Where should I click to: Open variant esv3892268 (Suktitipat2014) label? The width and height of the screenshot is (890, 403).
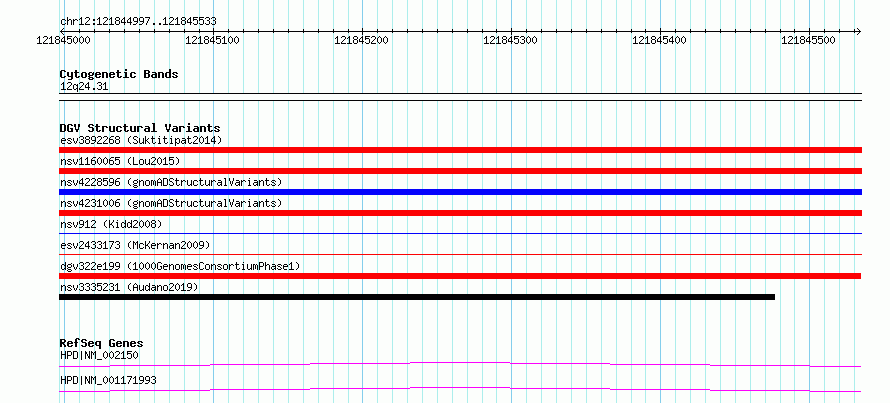[x=141, y=140]
